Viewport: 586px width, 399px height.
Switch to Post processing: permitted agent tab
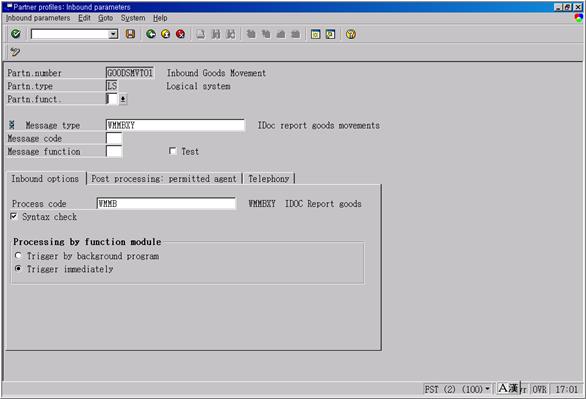tap(164, 179)
